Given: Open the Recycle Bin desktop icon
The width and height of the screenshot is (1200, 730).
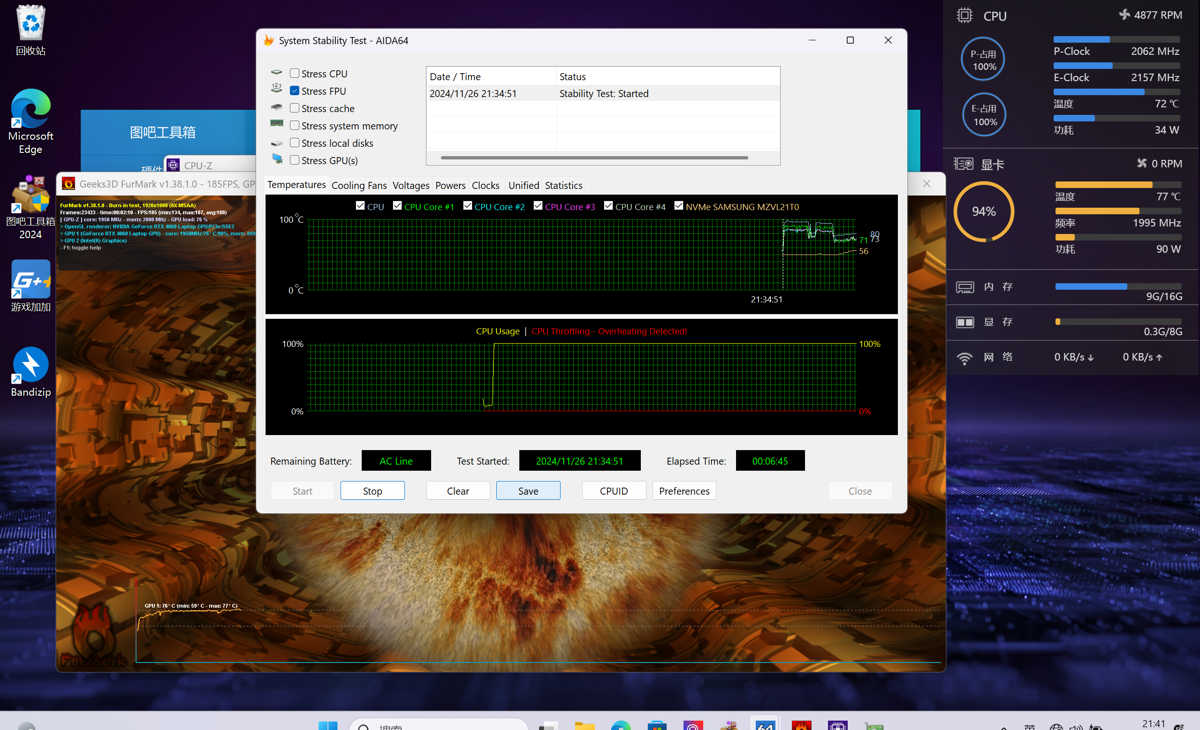Looking at the screenshot, I should pos(31,30).
